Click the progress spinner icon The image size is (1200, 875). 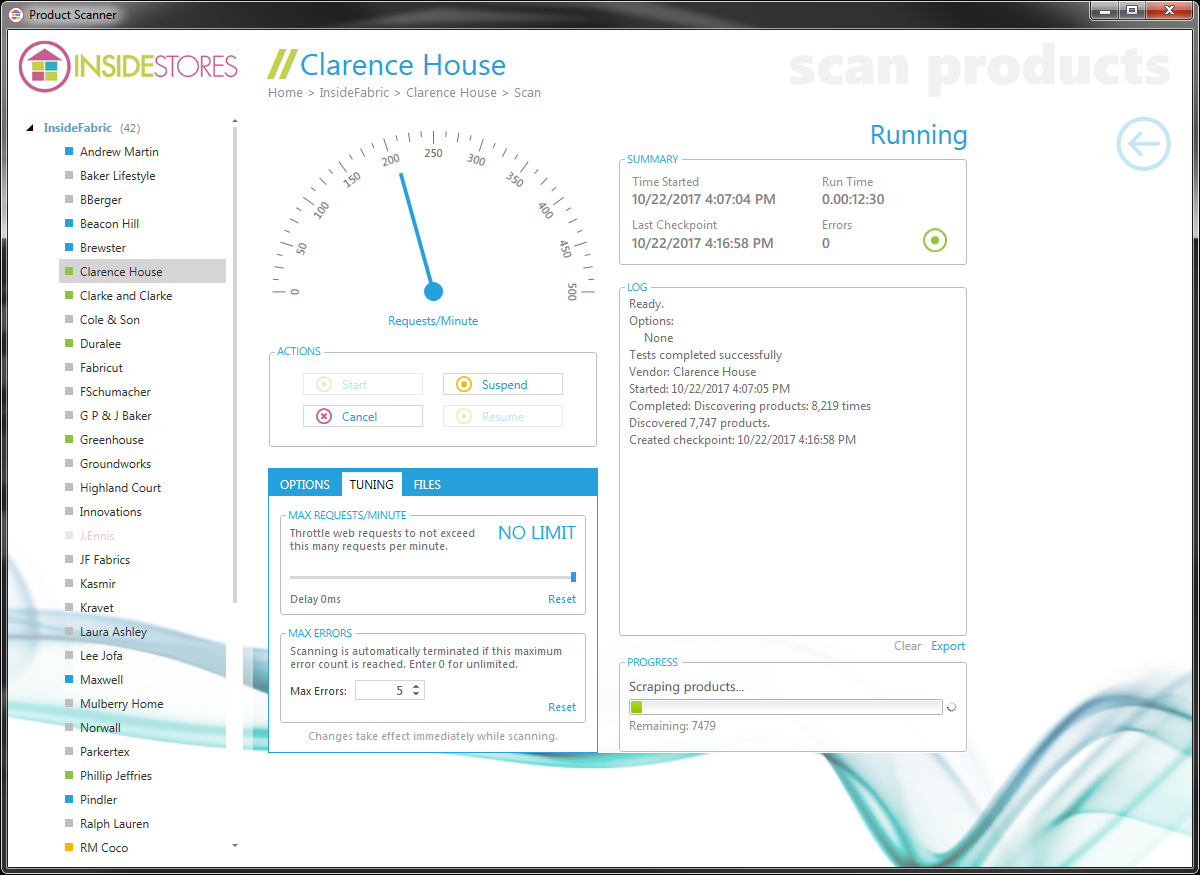click(952, 707)
